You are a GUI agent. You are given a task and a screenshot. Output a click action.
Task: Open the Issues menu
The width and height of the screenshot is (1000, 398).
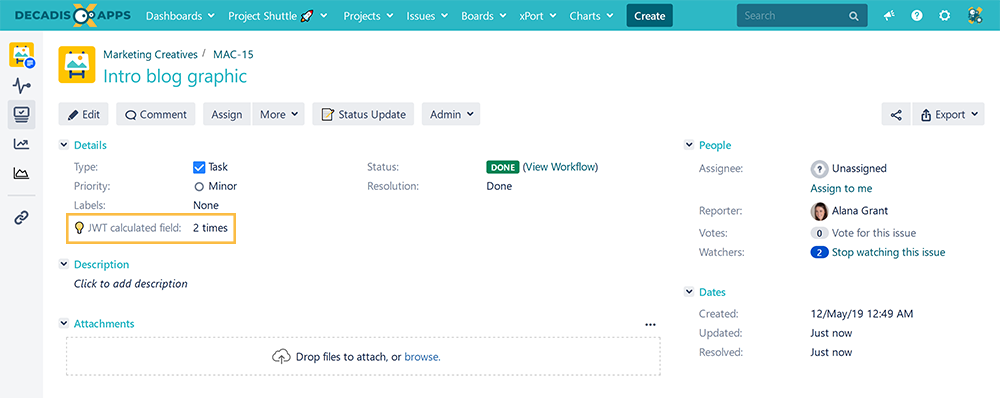427,16
